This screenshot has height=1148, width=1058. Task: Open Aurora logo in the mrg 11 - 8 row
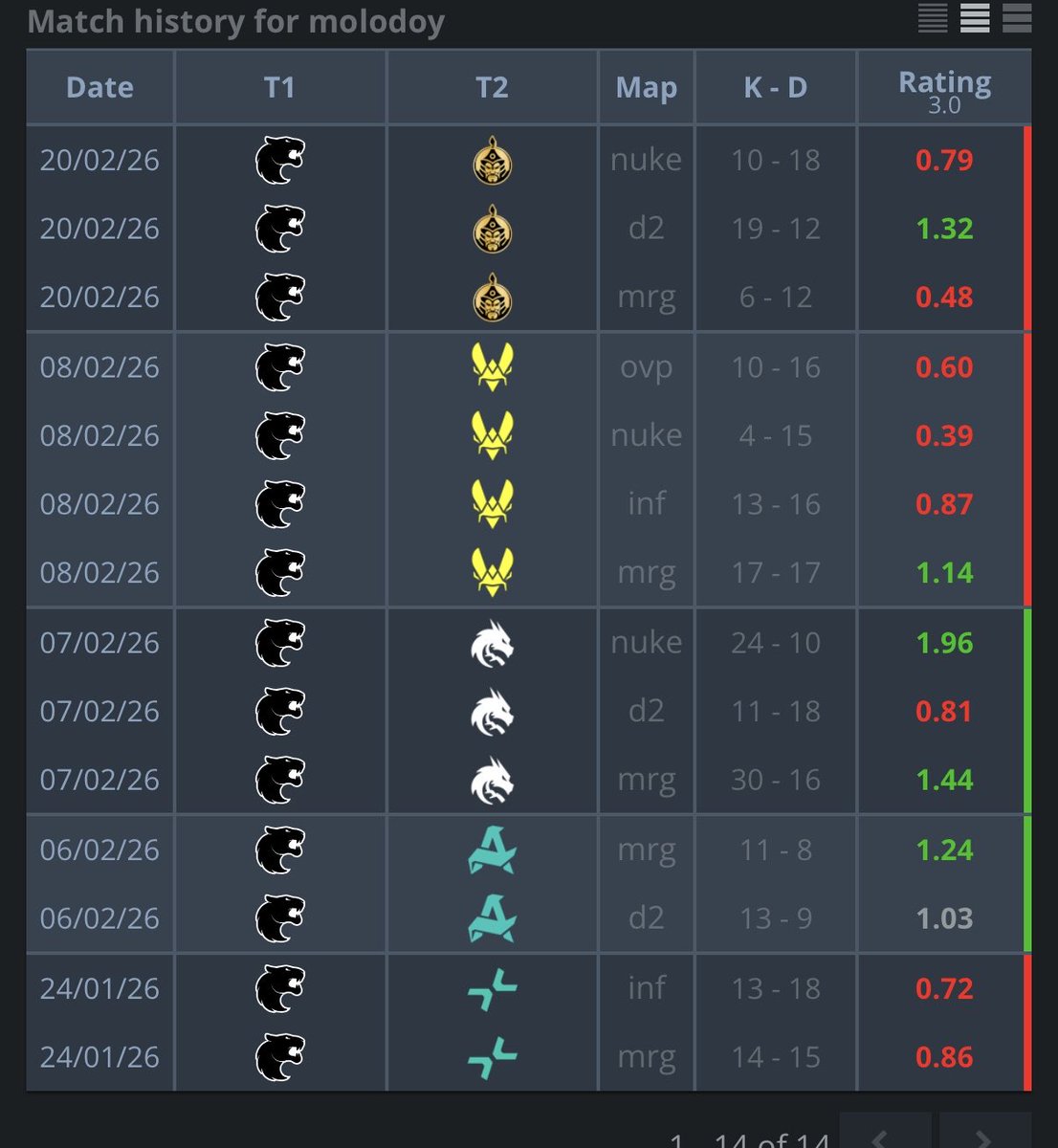click(493, 850)
